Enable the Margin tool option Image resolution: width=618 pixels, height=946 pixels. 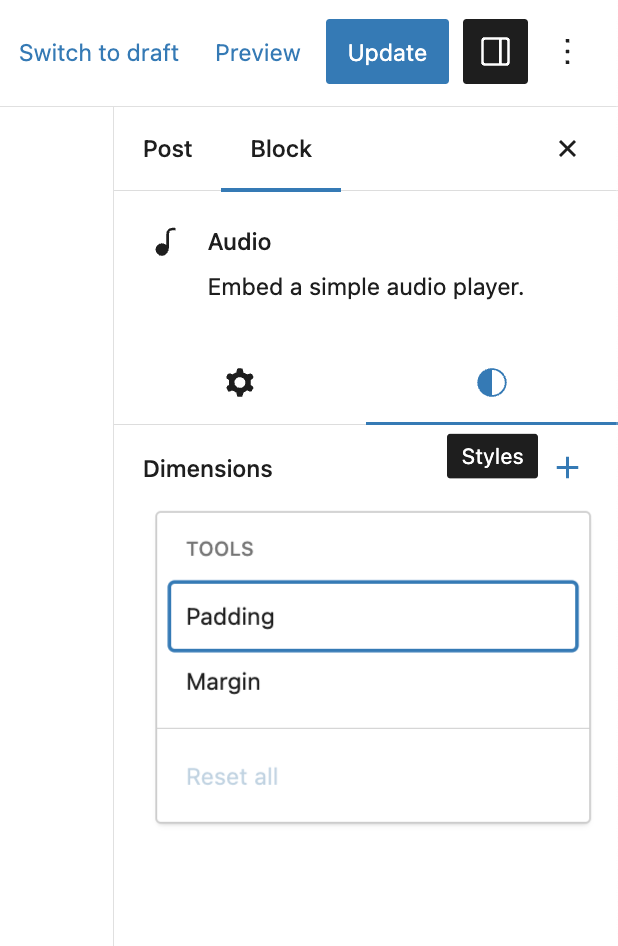pos(373,682)
